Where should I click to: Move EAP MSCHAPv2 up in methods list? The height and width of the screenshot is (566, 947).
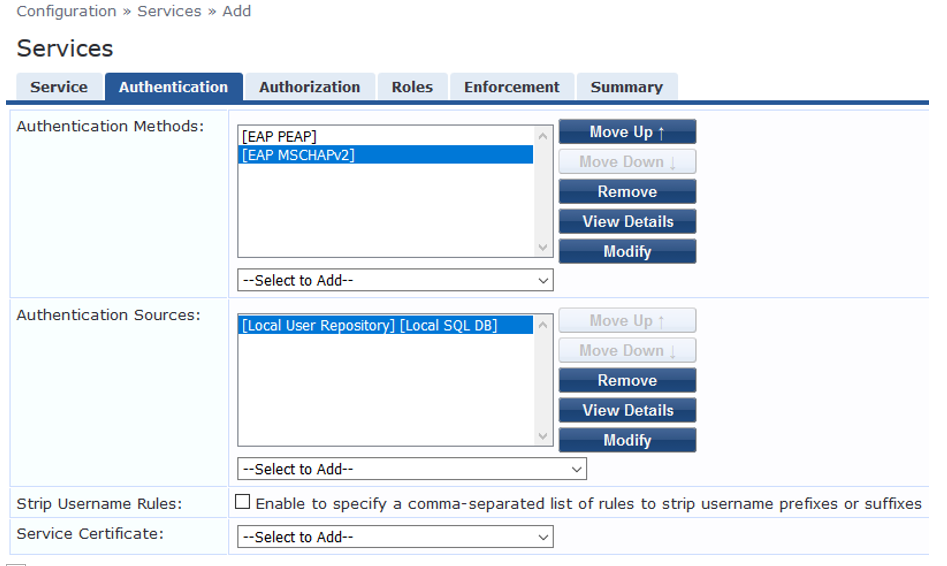click(x=627, y=132)
